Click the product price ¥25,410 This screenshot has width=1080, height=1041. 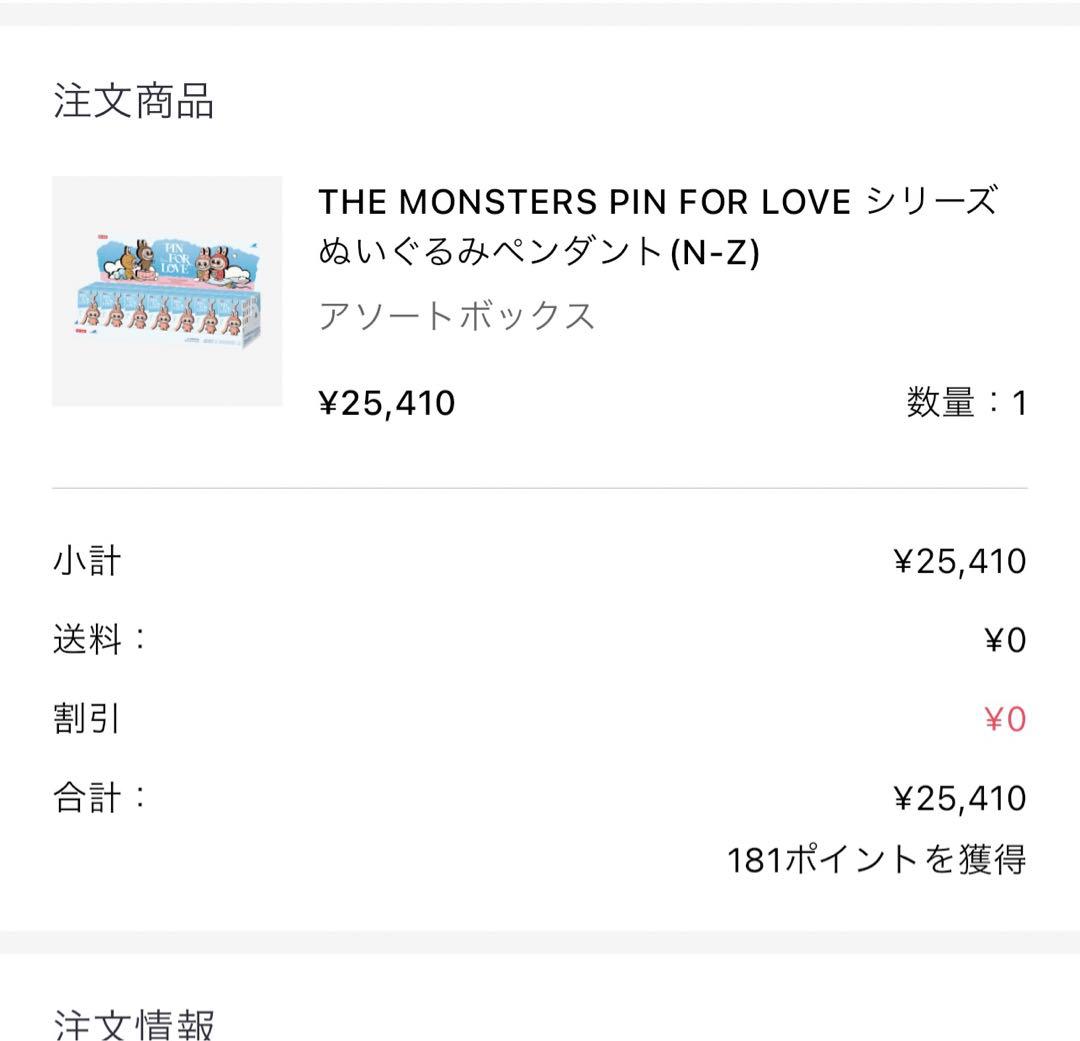[387, 403]
